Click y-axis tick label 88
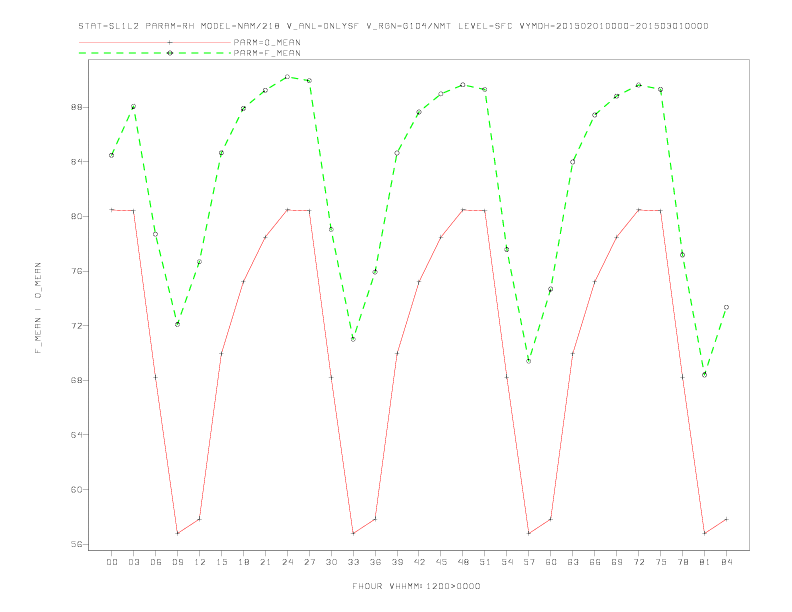Viewport: 792px width, 612px height. coord(76,108)
